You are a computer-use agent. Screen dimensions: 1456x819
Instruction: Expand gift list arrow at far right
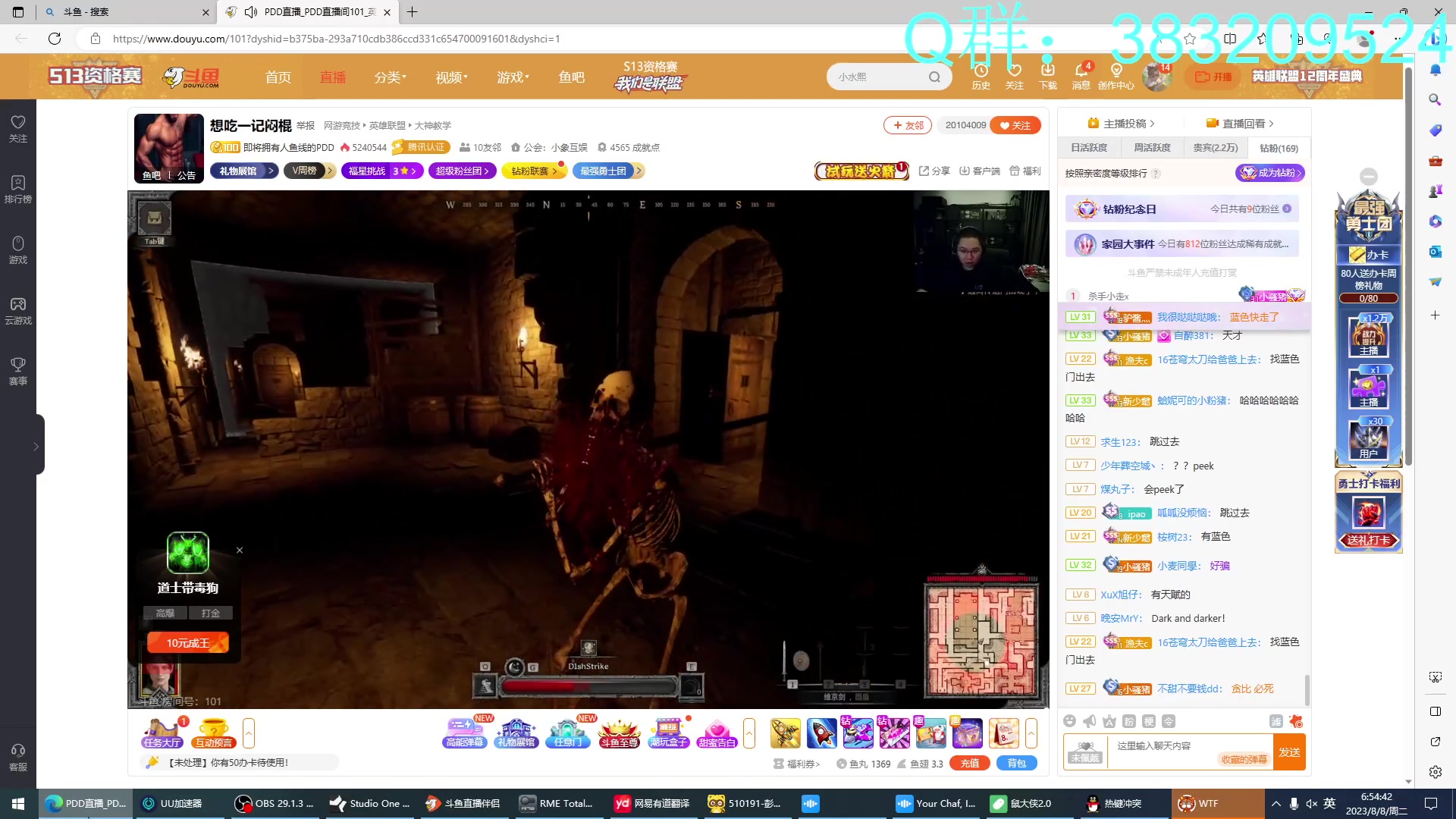point(1031,733)
